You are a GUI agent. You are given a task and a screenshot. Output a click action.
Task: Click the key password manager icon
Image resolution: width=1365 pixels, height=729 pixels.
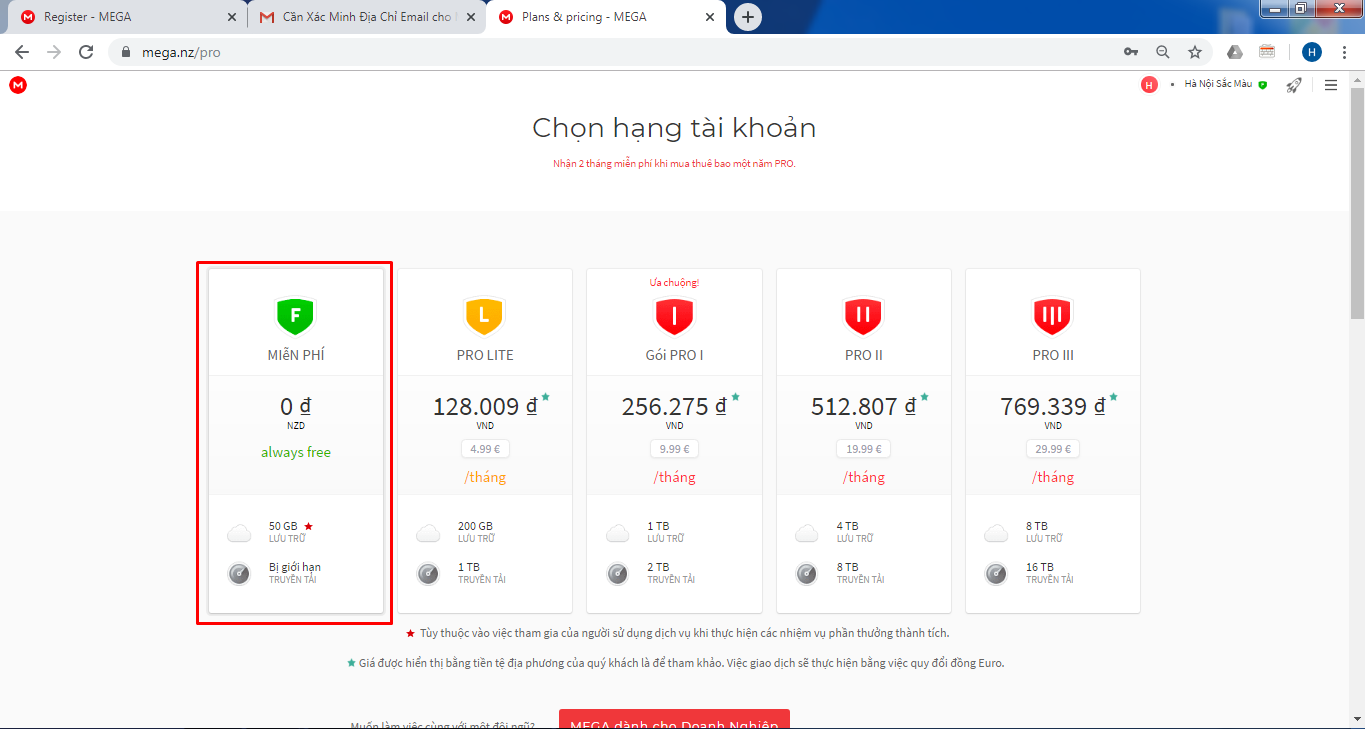(x=1131, y=52)
